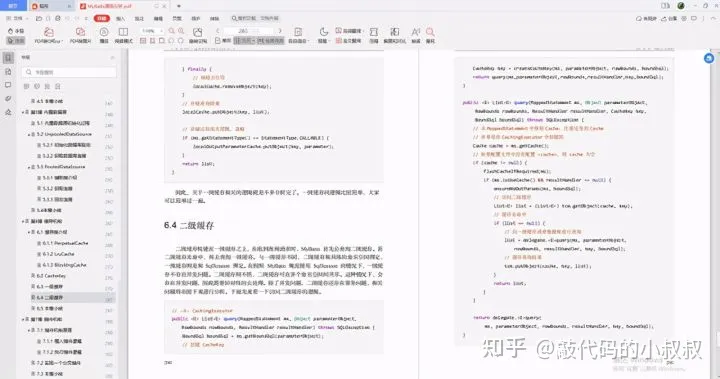The height and width of the screenshot is (379, 720).
Task: Open new tab plus button
Action: [x=179, y=6]
